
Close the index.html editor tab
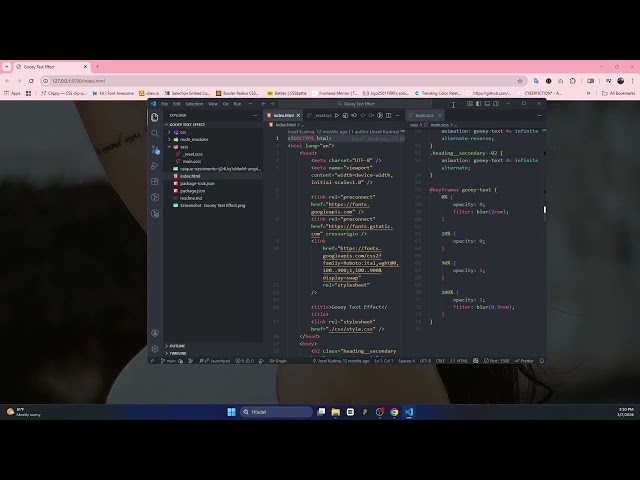(x=298, y=116)
